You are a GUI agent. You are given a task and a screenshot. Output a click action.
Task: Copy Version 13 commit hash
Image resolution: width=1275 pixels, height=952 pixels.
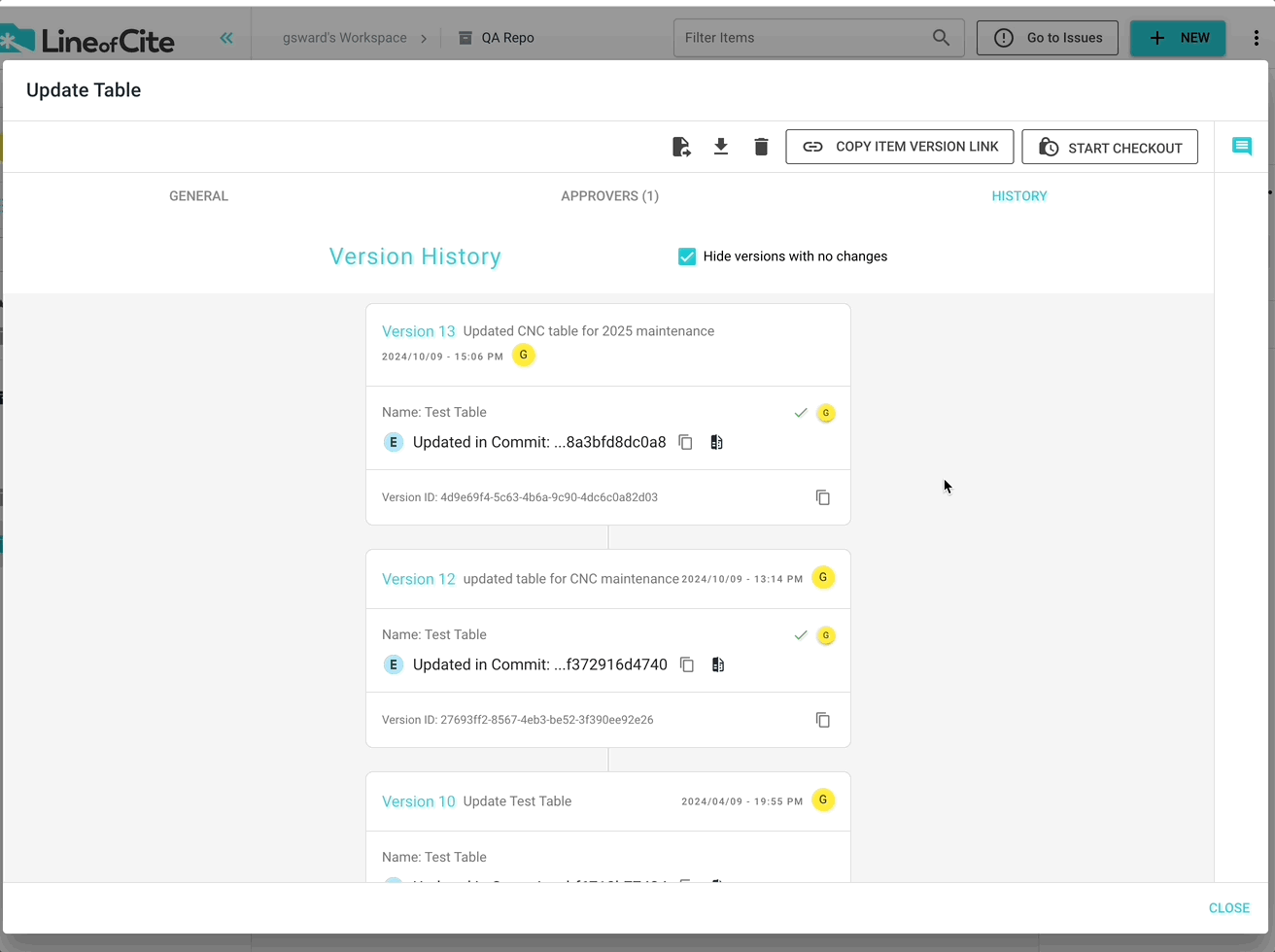point(685,442)
